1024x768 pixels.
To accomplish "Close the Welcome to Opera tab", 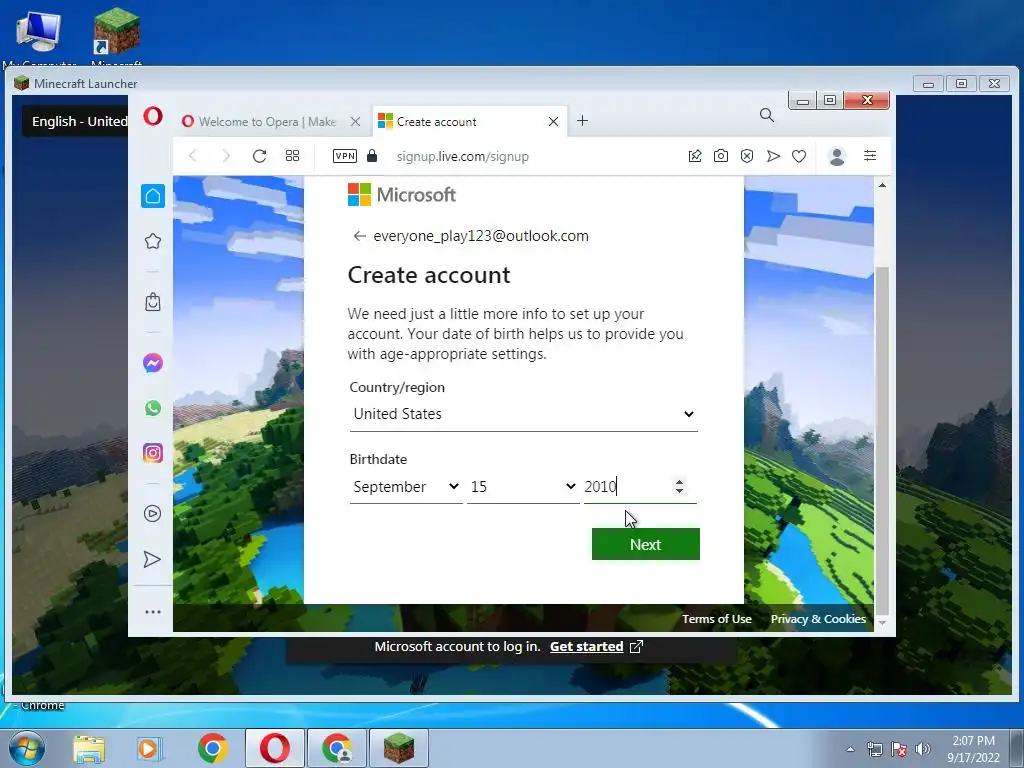I will click(x=355, y=121).
